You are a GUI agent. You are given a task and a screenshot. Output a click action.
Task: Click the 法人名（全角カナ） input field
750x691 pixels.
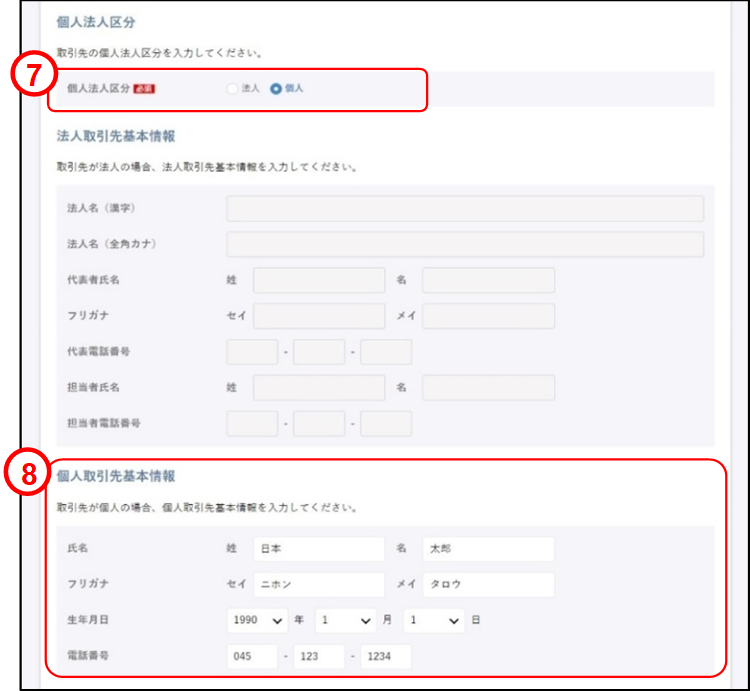pyautogui.click(x=465, y=244)
